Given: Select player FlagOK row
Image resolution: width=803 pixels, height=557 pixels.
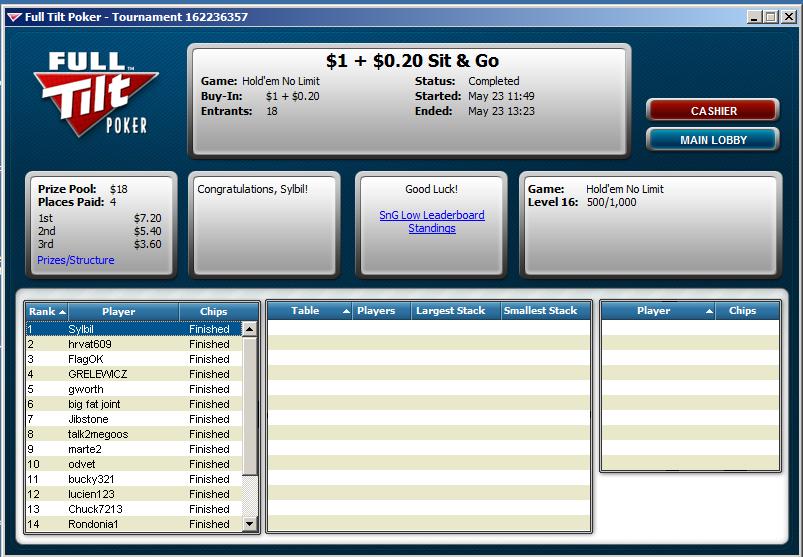Looking at the screenshot, I should 134,359.
